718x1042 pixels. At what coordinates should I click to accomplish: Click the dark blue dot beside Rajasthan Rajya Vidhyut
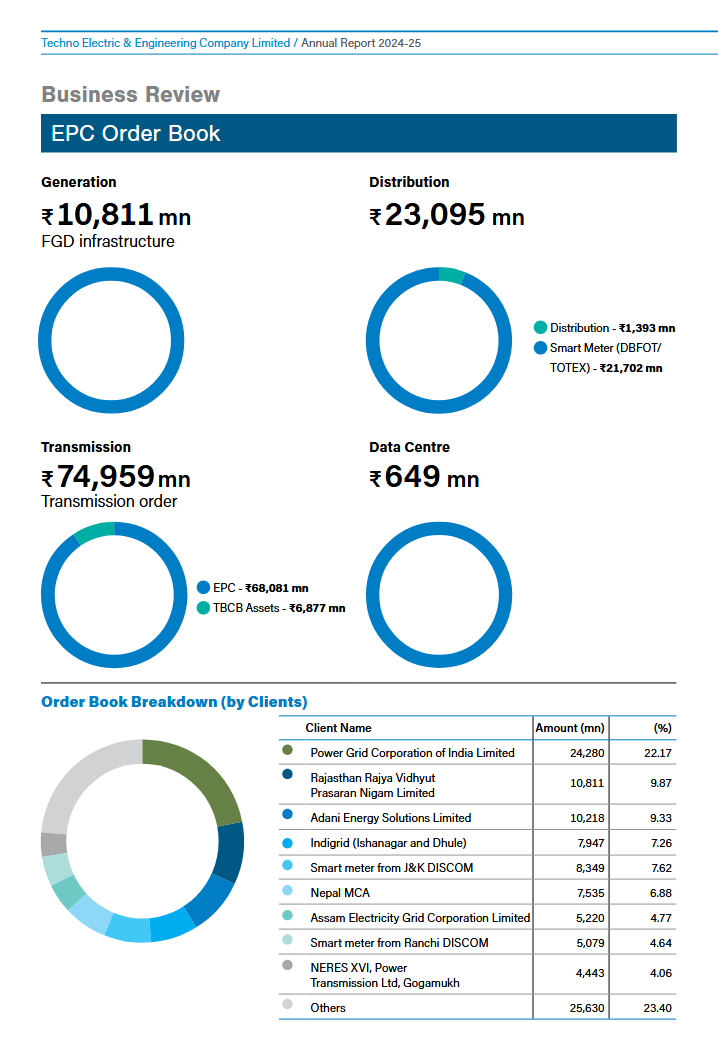[288, 774]
